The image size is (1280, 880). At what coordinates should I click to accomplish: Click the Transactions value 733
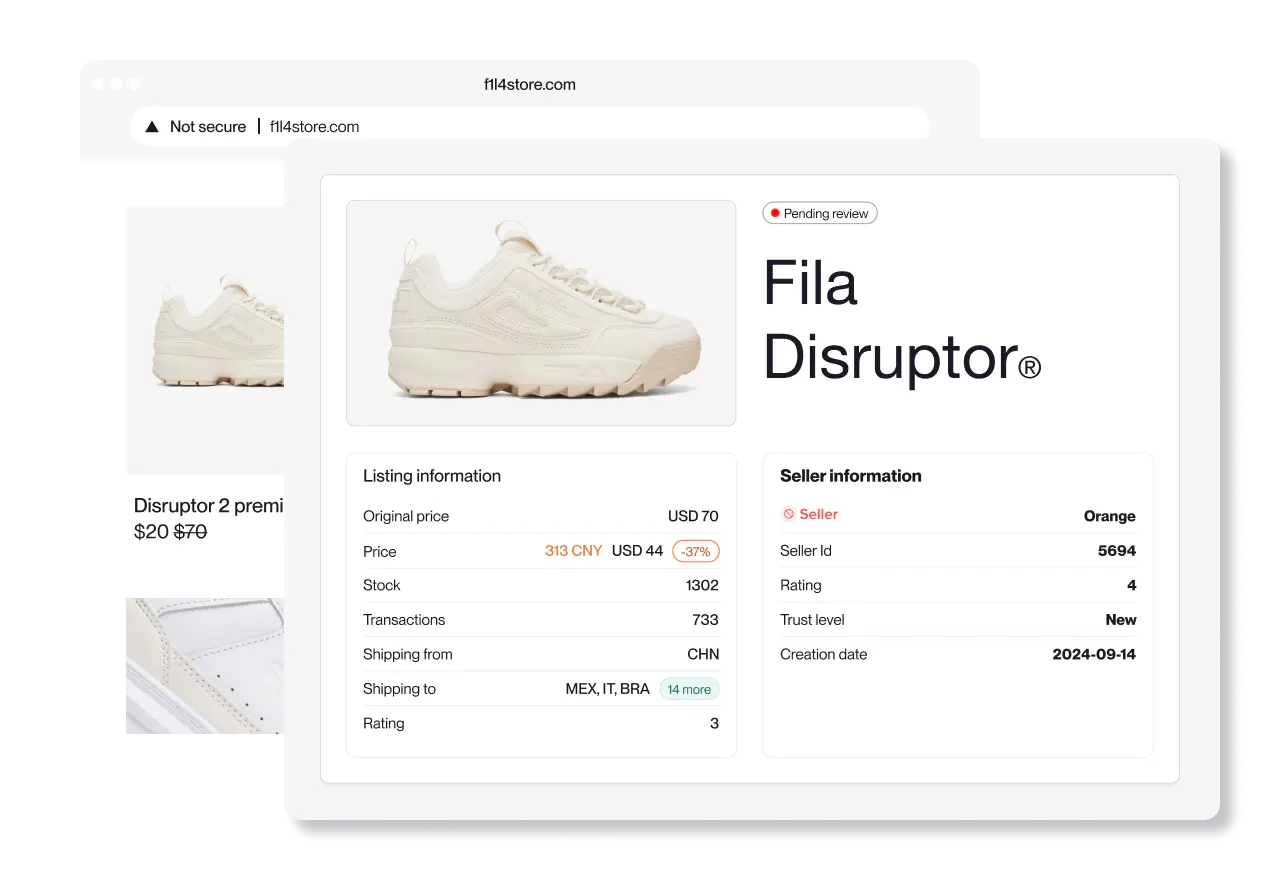(x=705, y=620)
